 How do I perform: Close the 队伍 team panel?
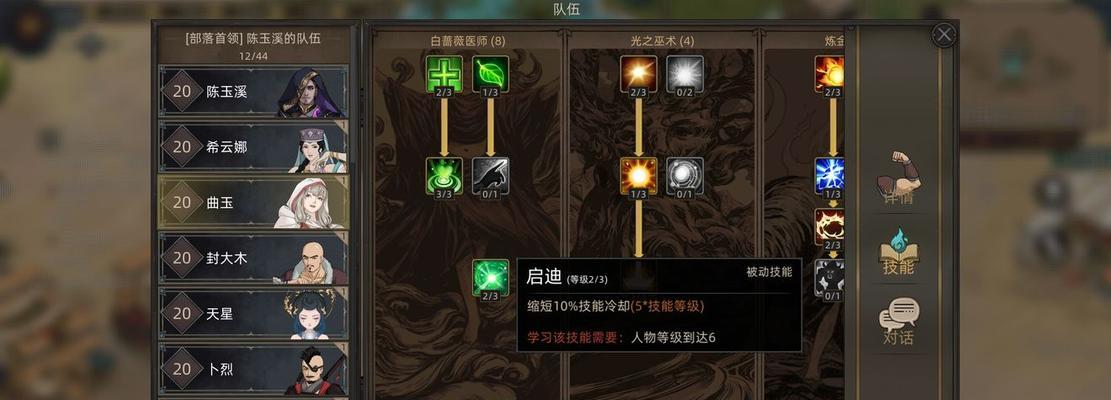943,35
